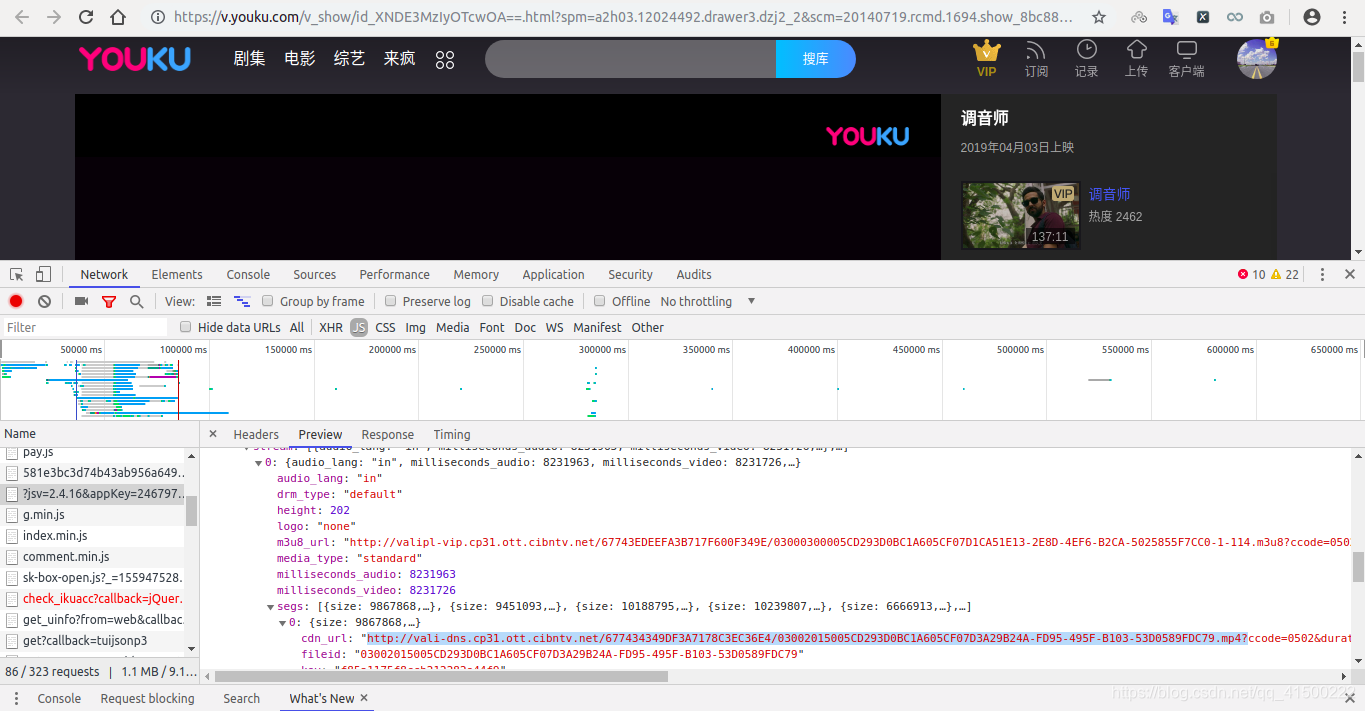Close the What's New drawer tab
Viewport: 1365px width, 711px height.
pos(364,698)
